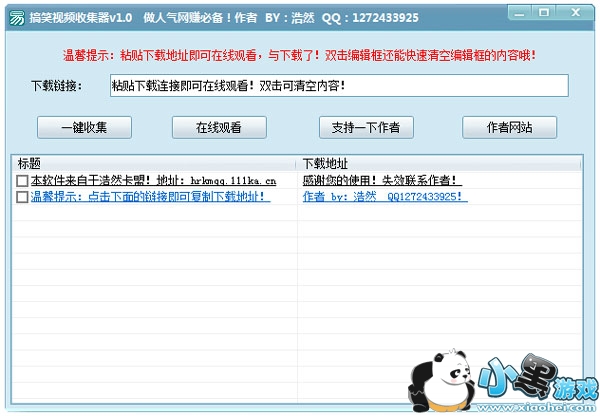Tick the checkbox for 温馨提示 row
600x416 pixels.
click(22, 197)
